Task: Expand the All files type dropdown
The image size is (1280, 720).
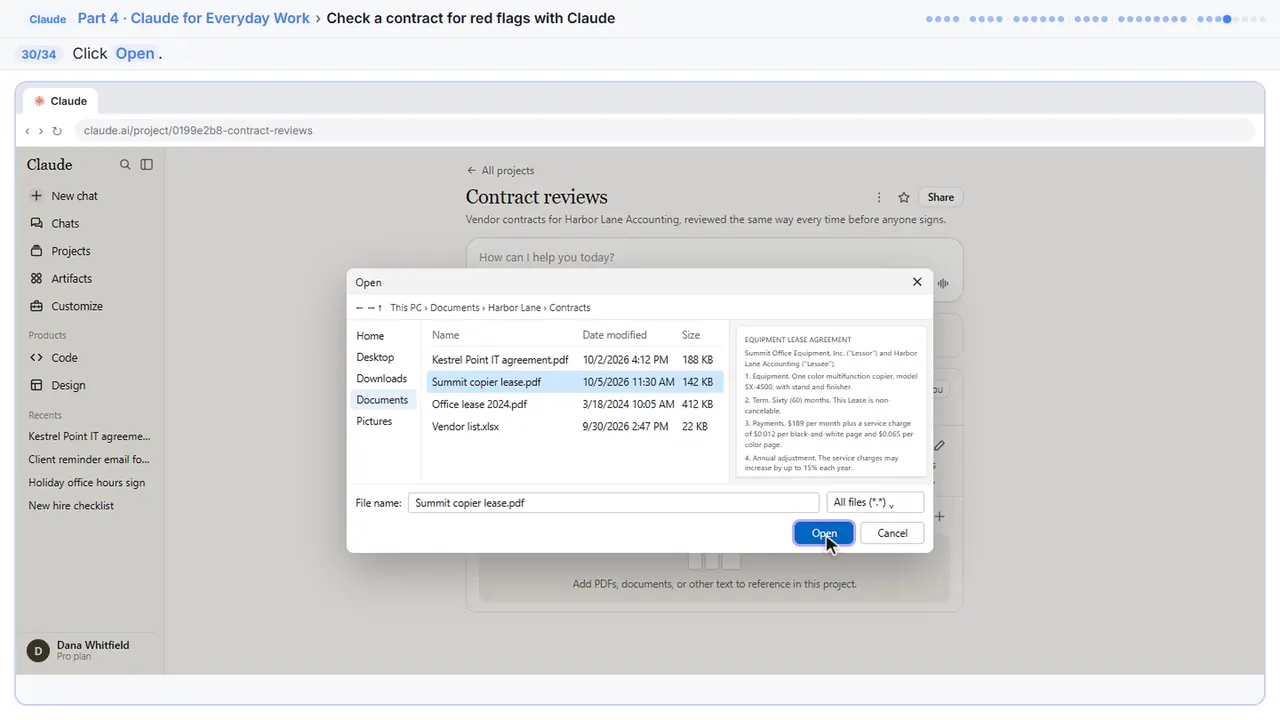Action: coord(874,503)
